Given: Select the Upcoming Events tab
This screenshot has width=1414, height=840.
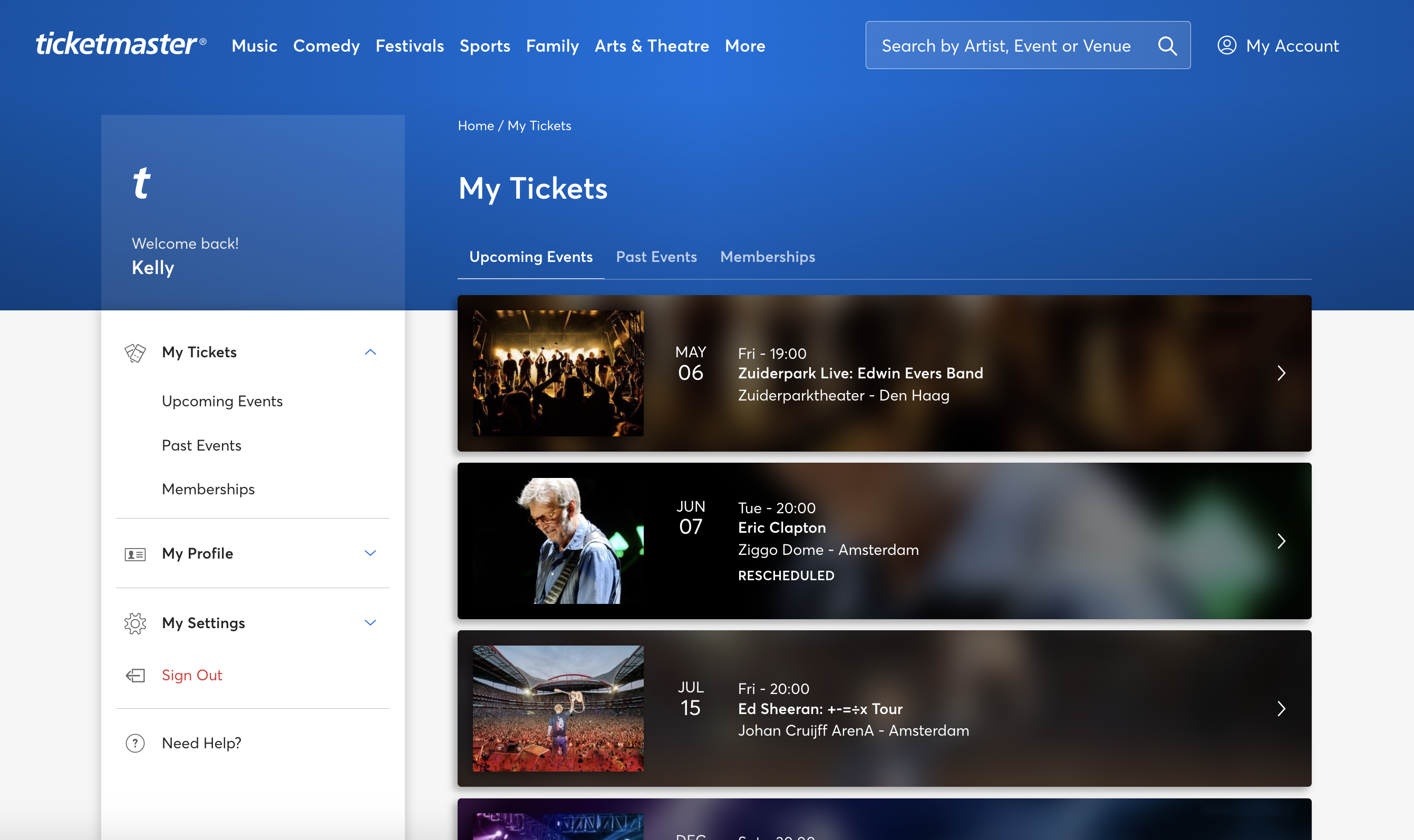Looking at the screenshot, I should pos(530,257).
